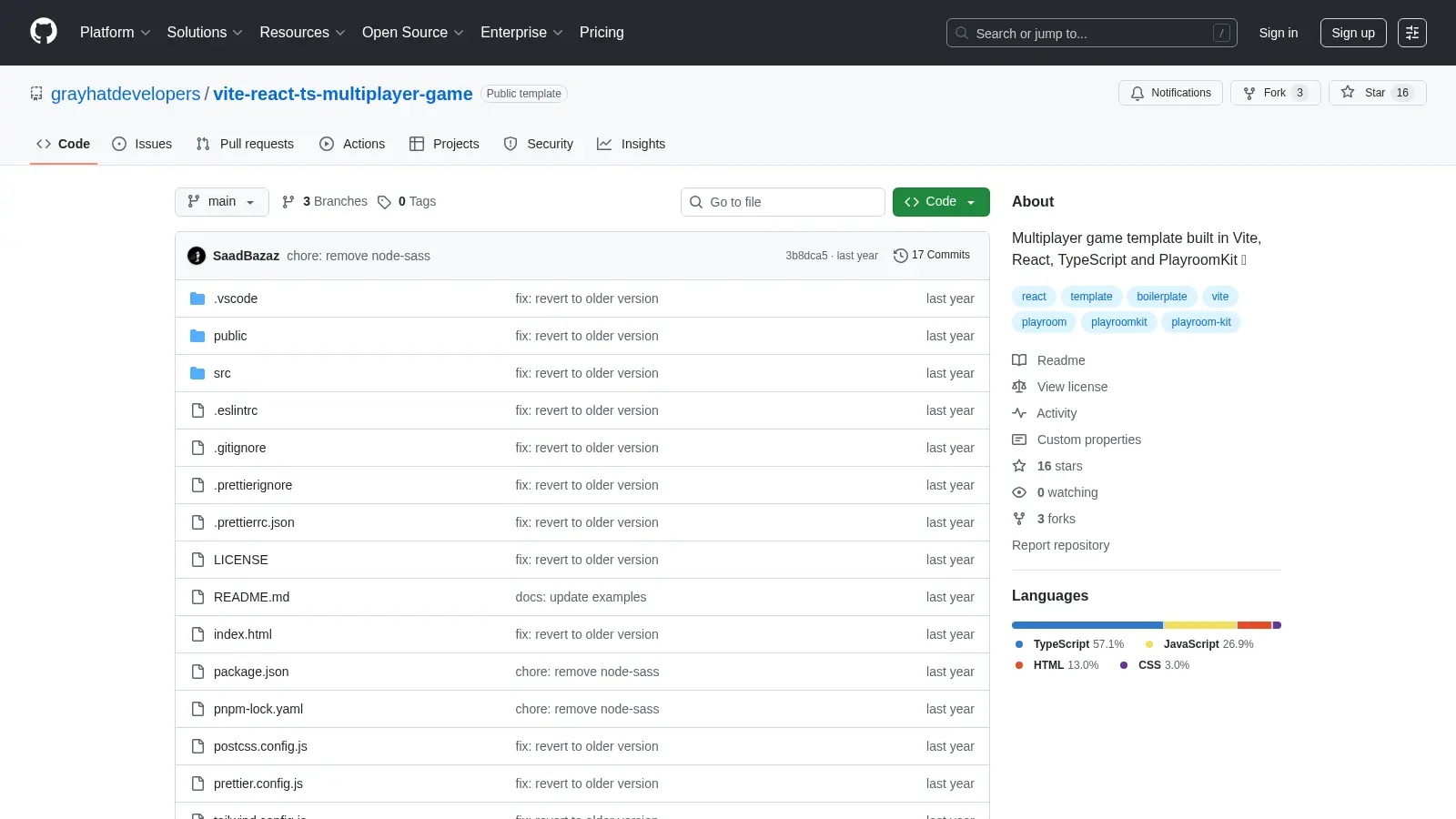Click the .prettierrc.json file icon
The image size is (1456, 819).
point(197,522)
